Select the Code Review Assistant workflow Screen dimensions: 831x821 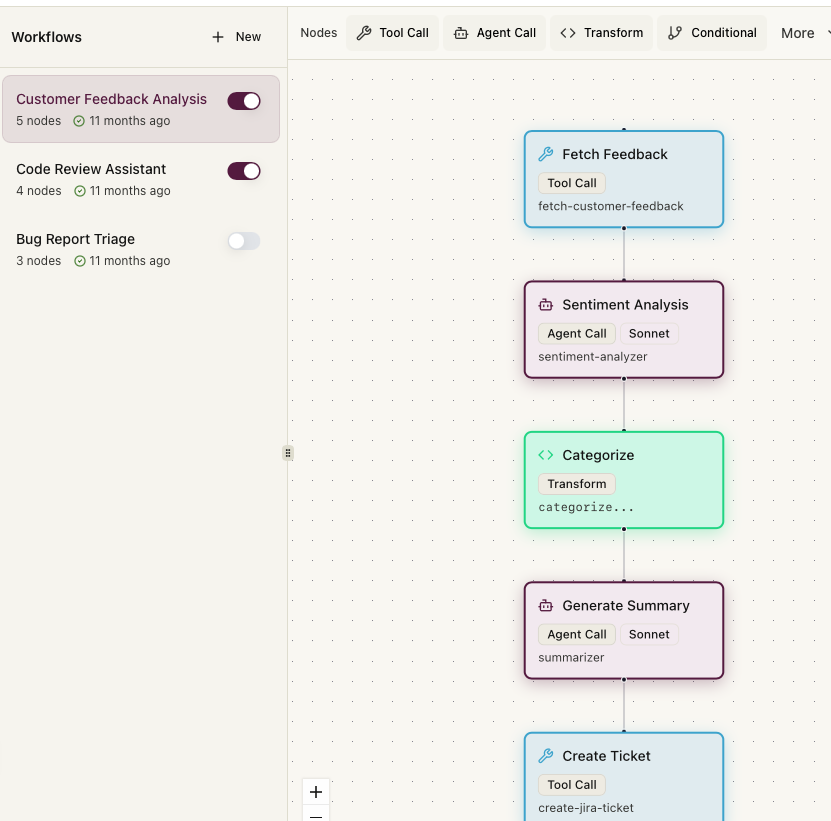click(91, 170)
